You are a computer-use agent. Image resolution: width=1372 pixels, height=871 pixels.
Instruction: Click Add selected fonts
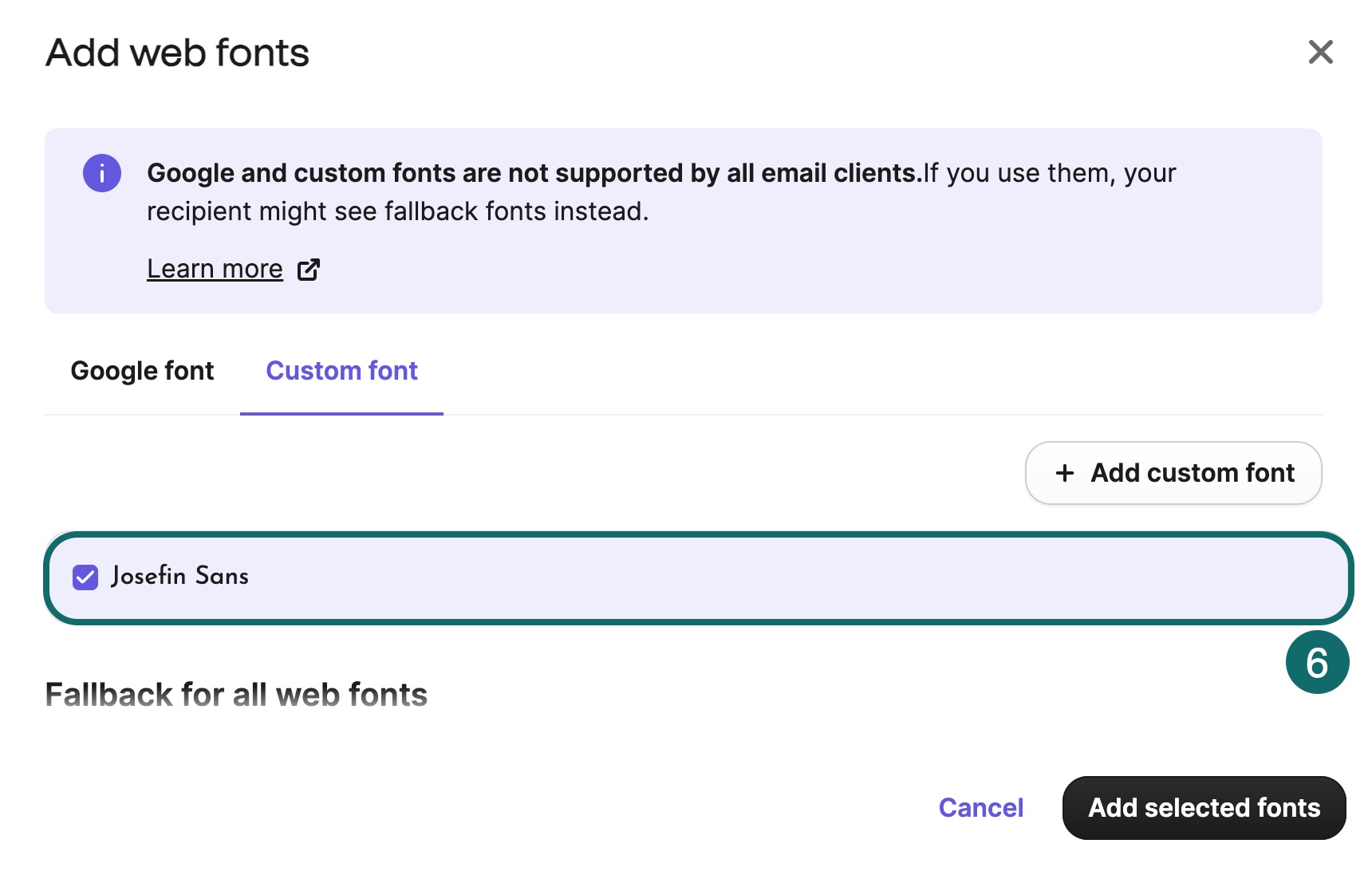pyautogui.click(x=1203, y=807)
